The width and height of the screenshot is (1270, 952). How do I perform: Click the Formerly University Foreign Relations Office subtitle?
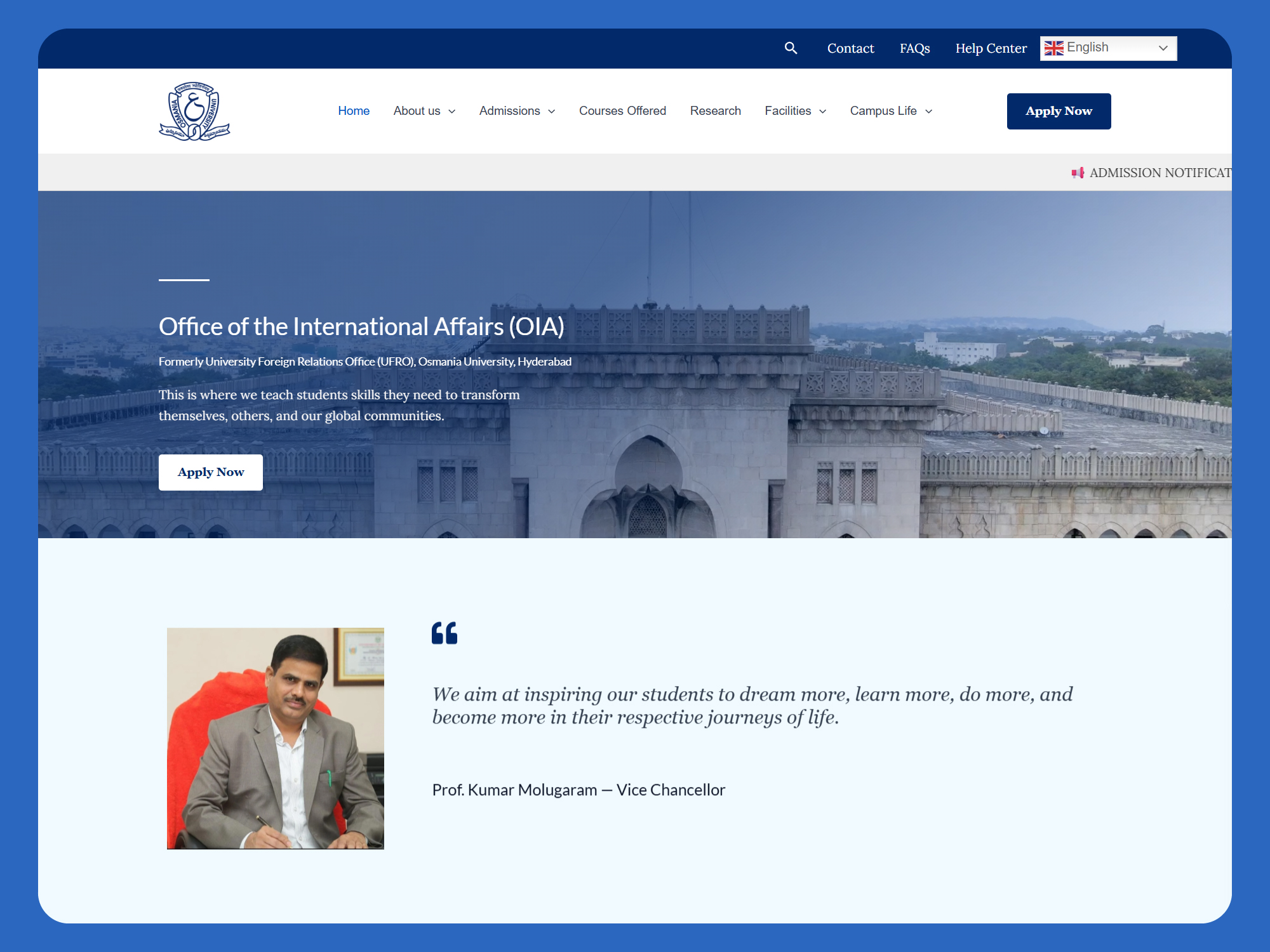tap(365, 362)
